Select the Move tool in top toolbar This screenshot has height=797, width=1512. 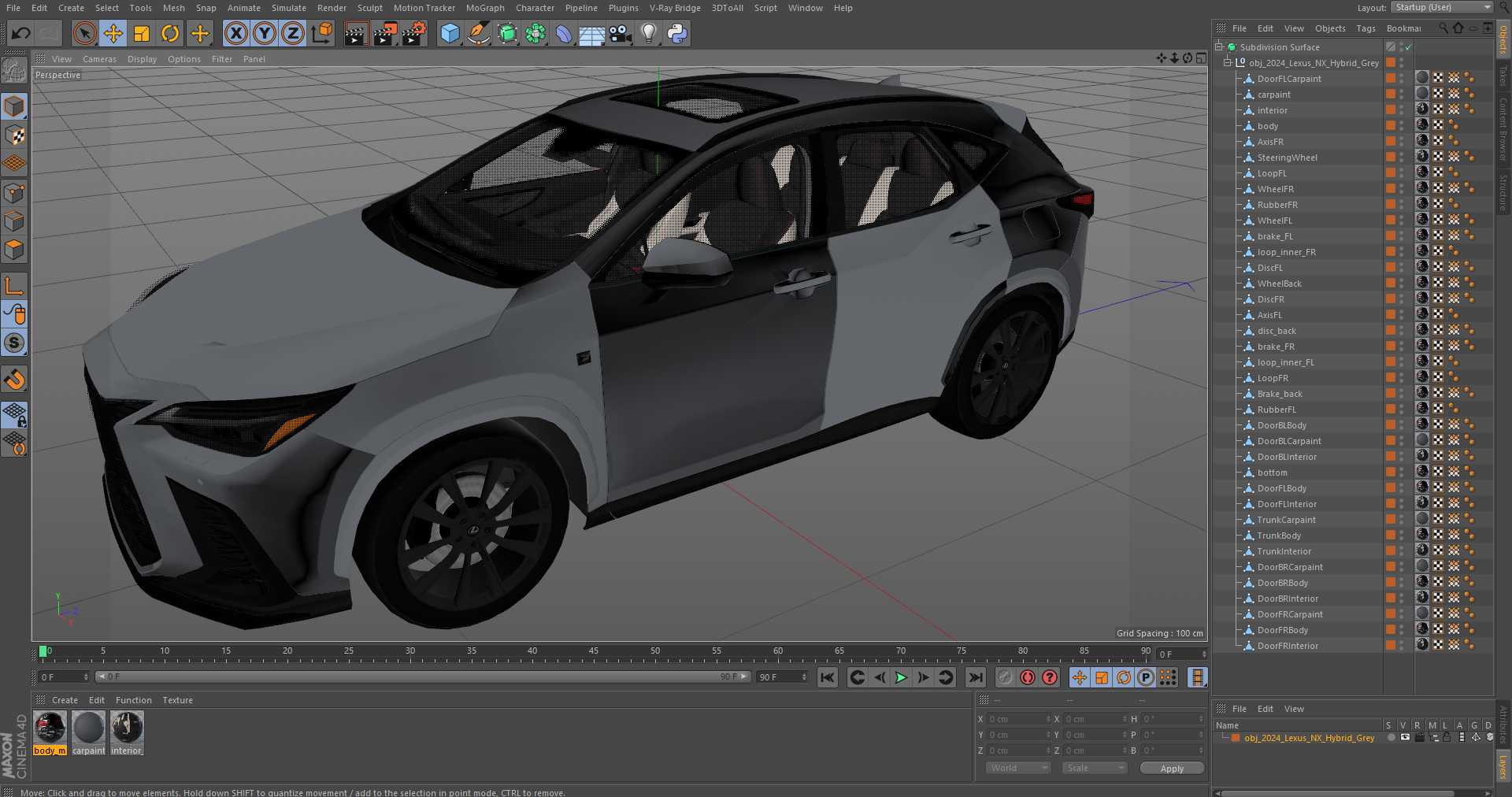pos(113,33)
